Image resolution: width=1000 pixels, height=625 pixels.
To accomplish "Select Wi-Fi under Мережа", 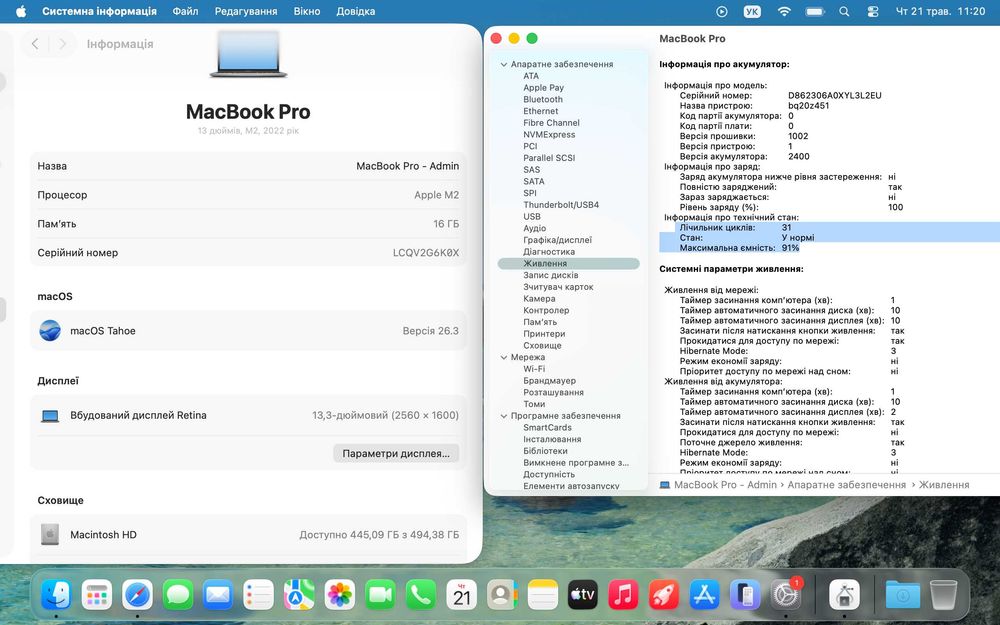I will click(534, 369).
